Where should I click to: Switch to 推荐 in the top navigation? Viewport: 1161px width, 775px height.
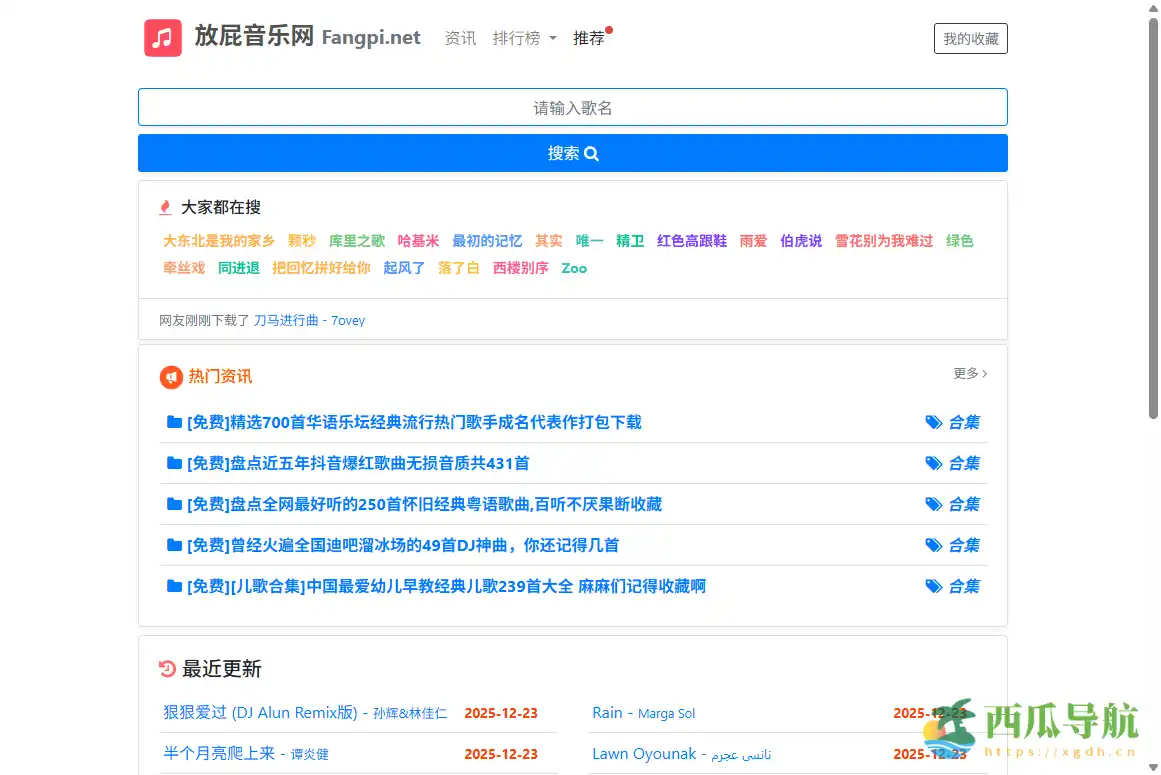coord(590,38)
